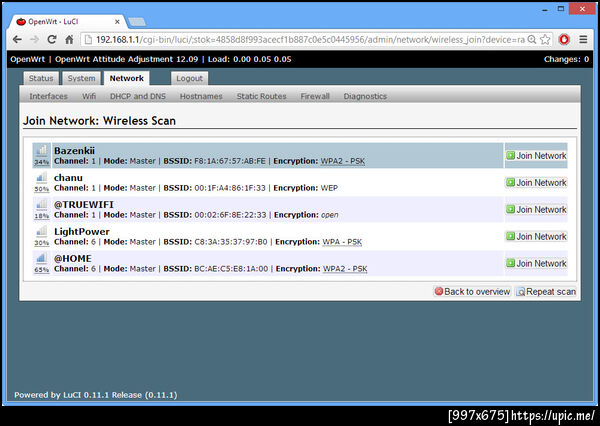Screen dimensions: 600x426
Task: Click the Join Network: Wireless Scan heading
Action: tap(99, 121)
